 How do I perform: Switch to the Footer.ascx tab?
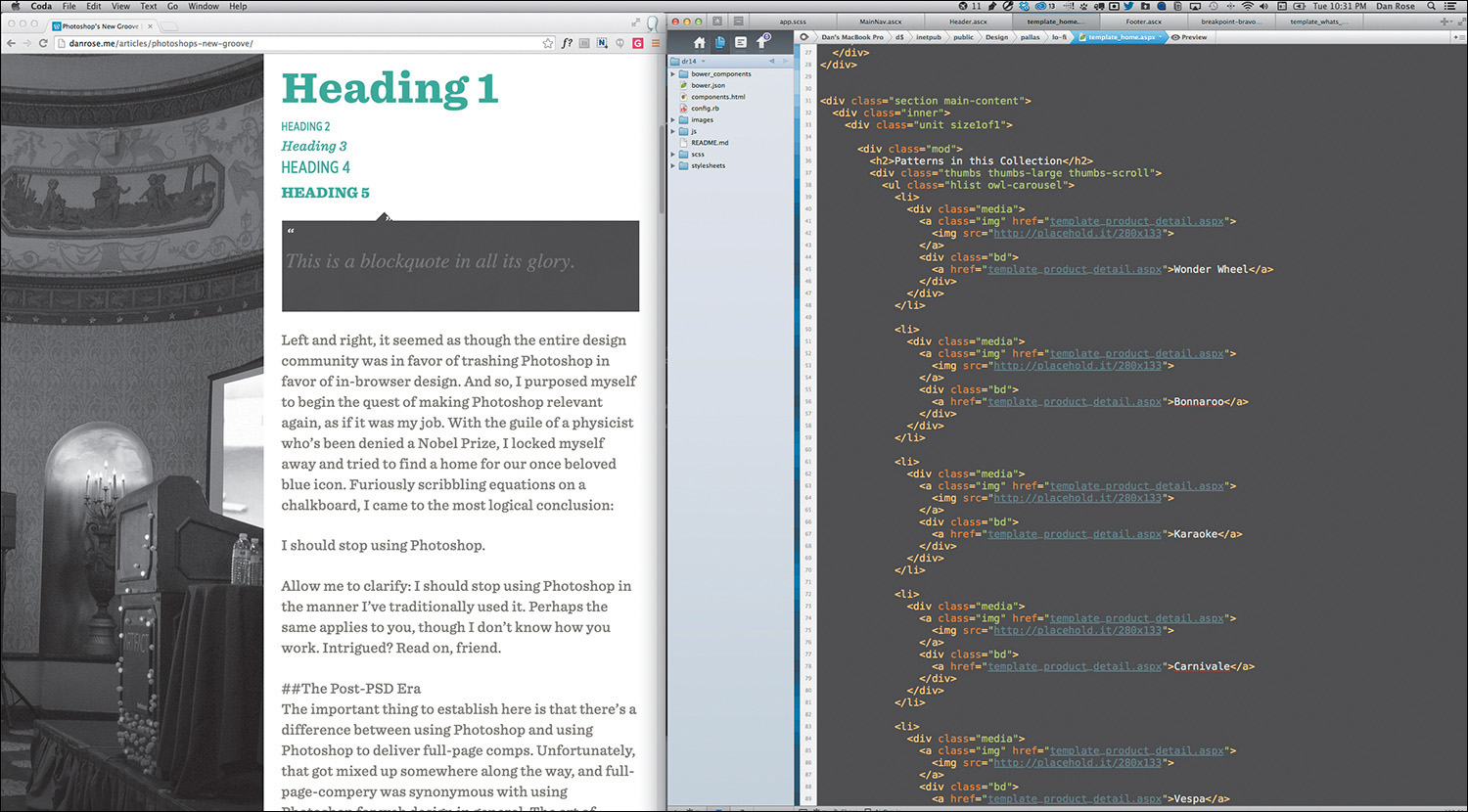pos(1143,22)
